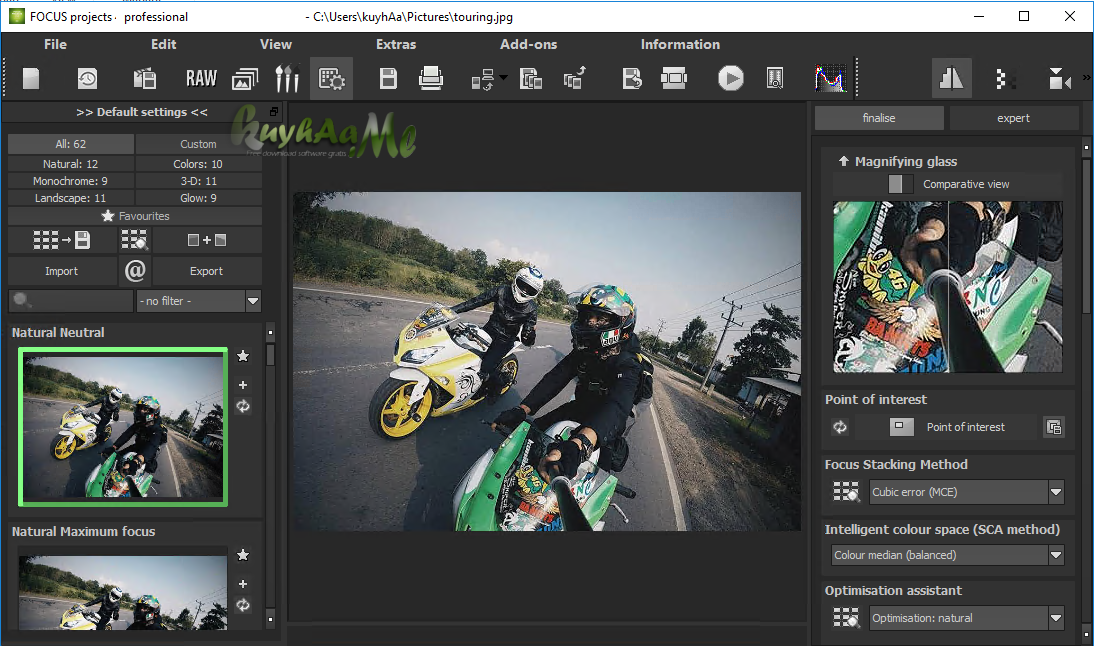Click the play button in toolbar
Viewport: 1094px width, 646px height.
pos(730,78)
